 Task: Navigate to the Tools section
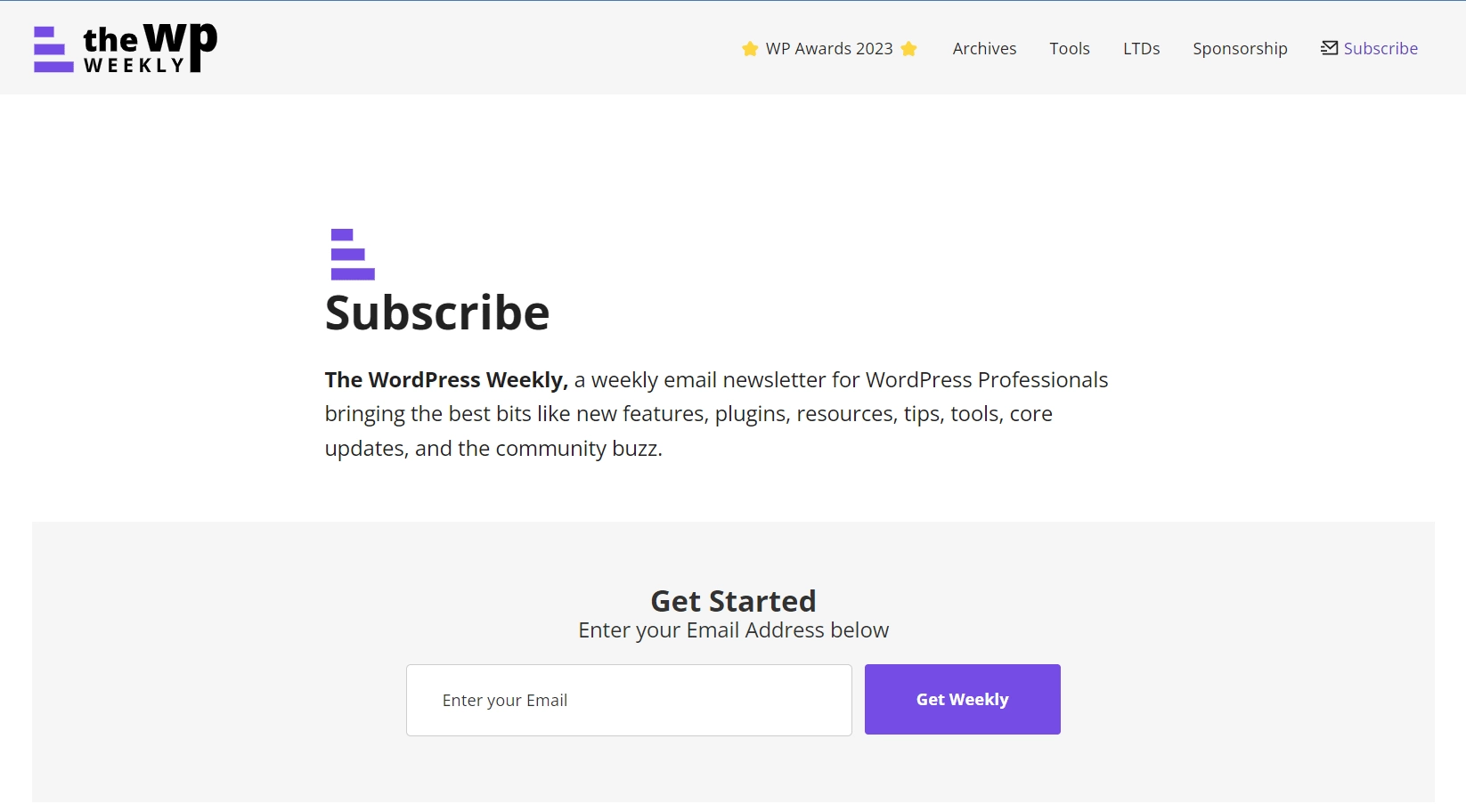(x=1070, y=49)
